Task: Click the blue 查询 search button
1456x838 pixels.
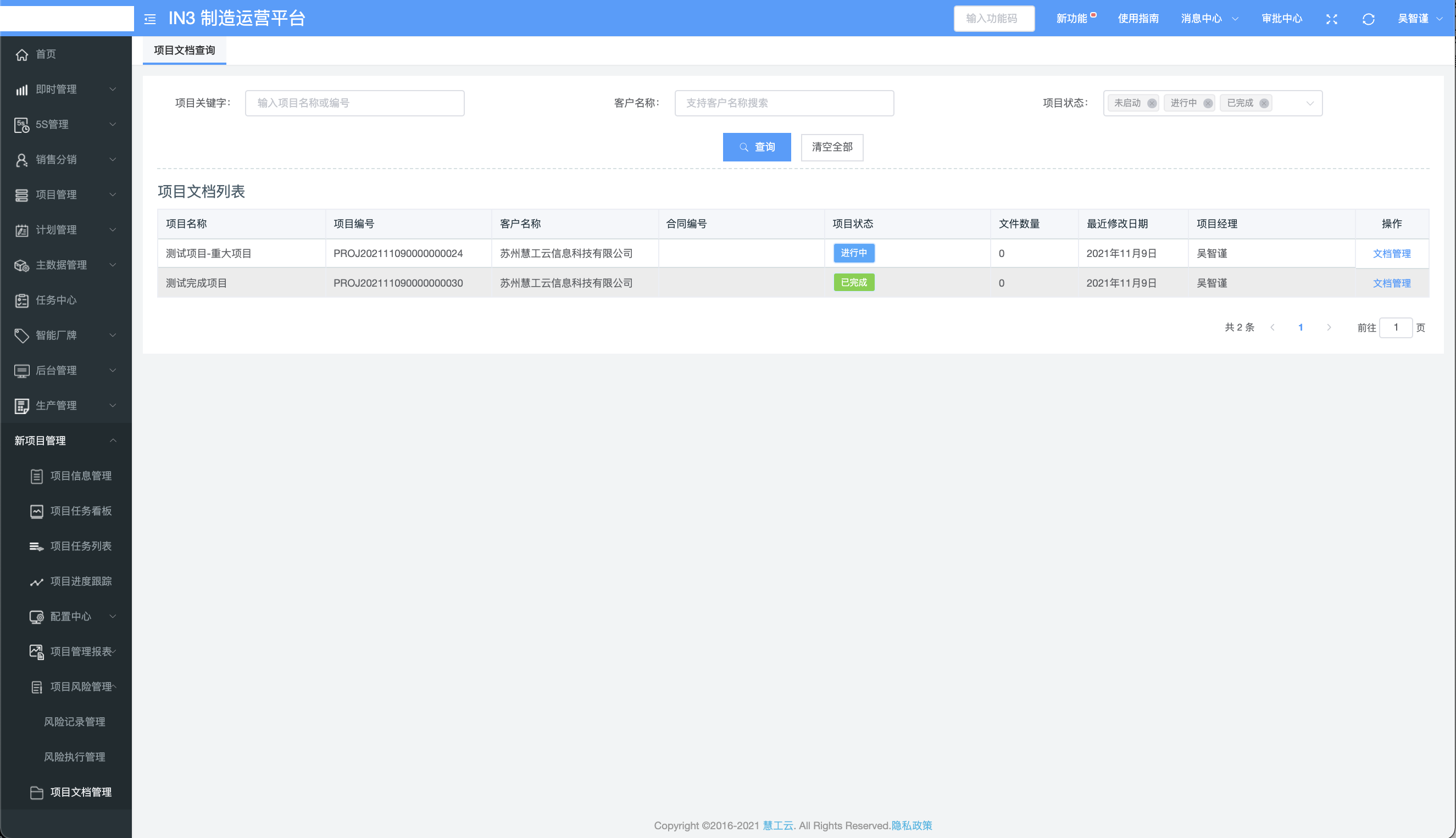Action: pos(757,147)
